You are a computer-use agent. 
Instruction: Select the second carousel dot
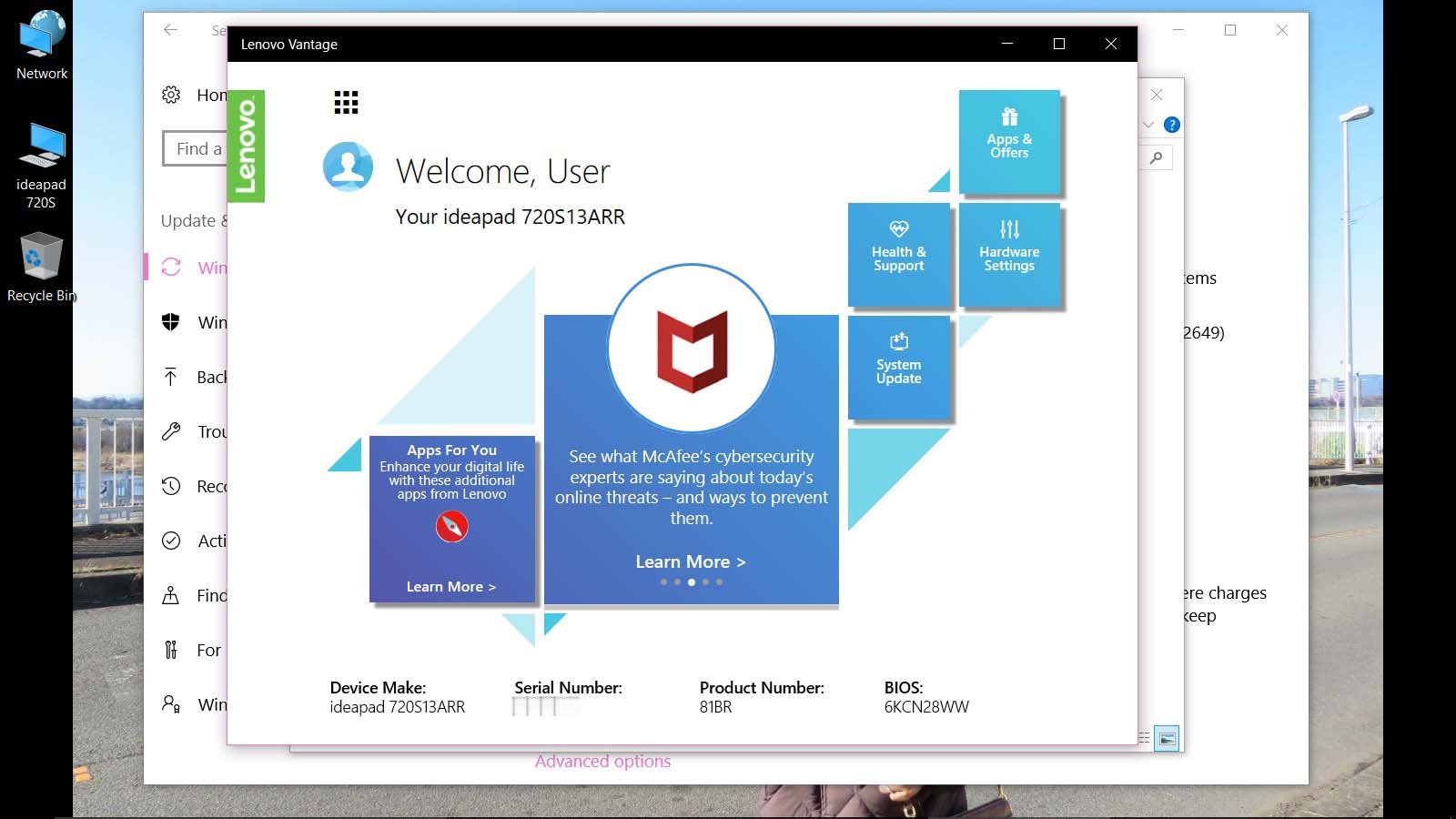click(x=677, y=581)
